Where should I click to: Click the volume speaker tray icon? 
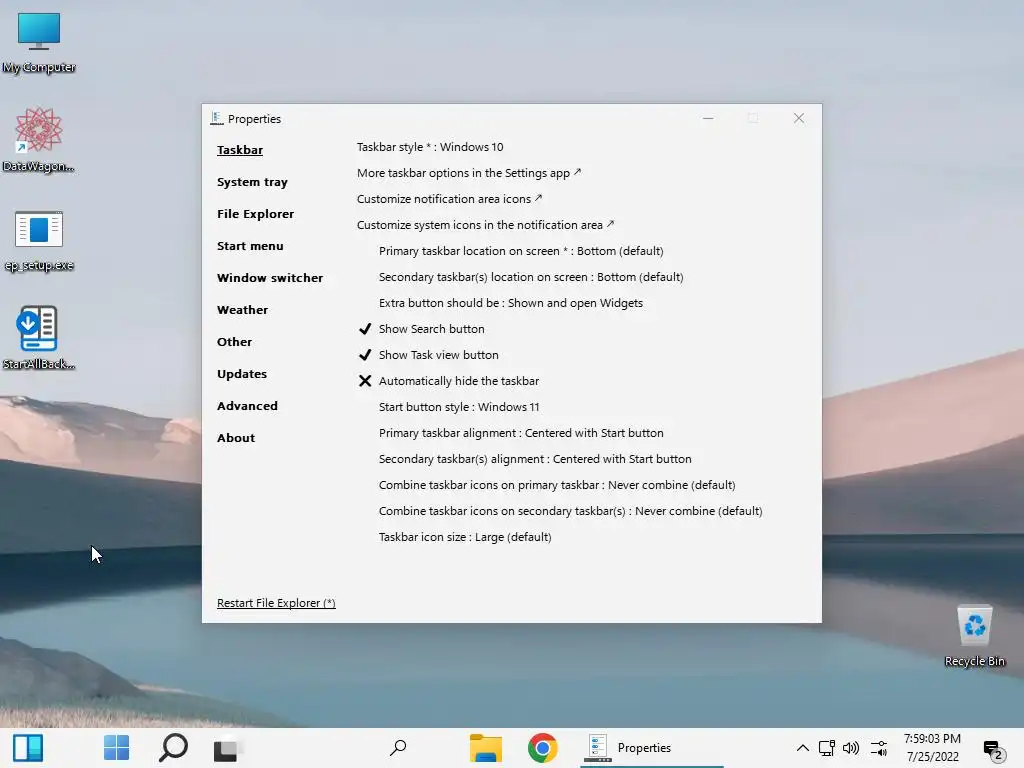click(x=851, y=748)
